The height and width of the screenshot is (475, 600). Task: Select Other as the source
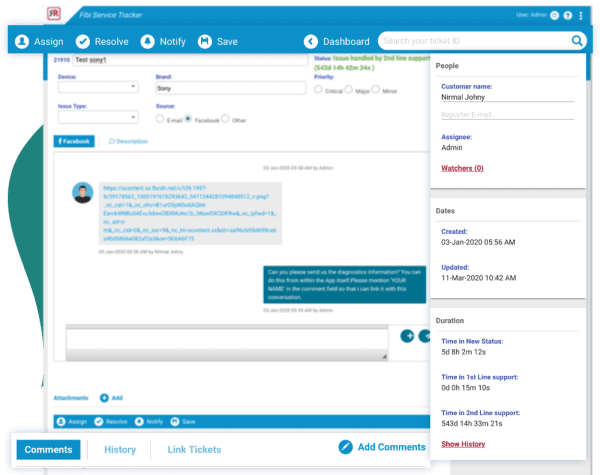(x=225, y=119)
